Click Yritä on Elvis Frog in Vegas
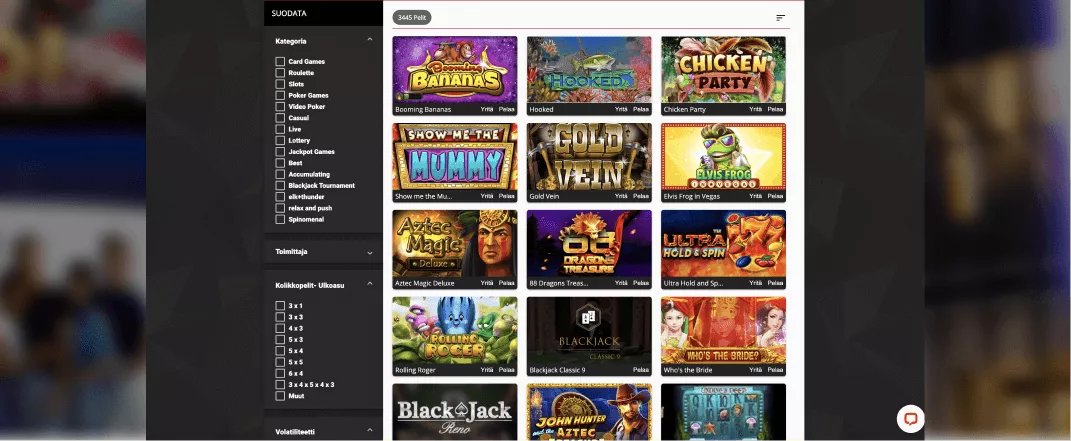The height and width of the screenshot is (441, 1071). point(755,196)
